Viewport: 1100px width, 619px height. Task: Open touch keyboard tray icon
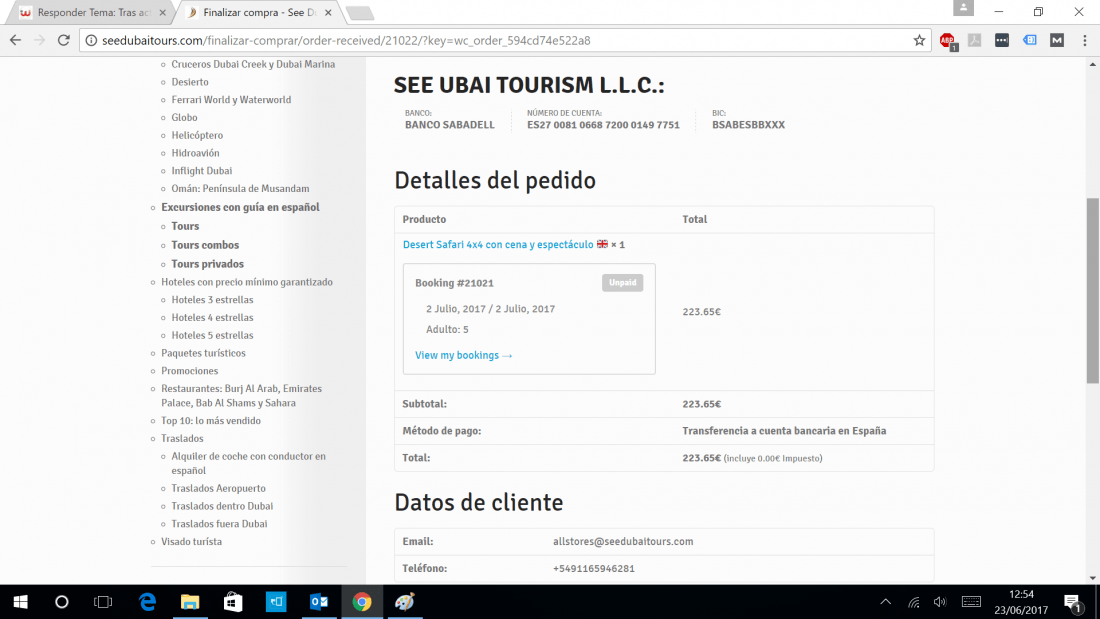click(971, 602)
